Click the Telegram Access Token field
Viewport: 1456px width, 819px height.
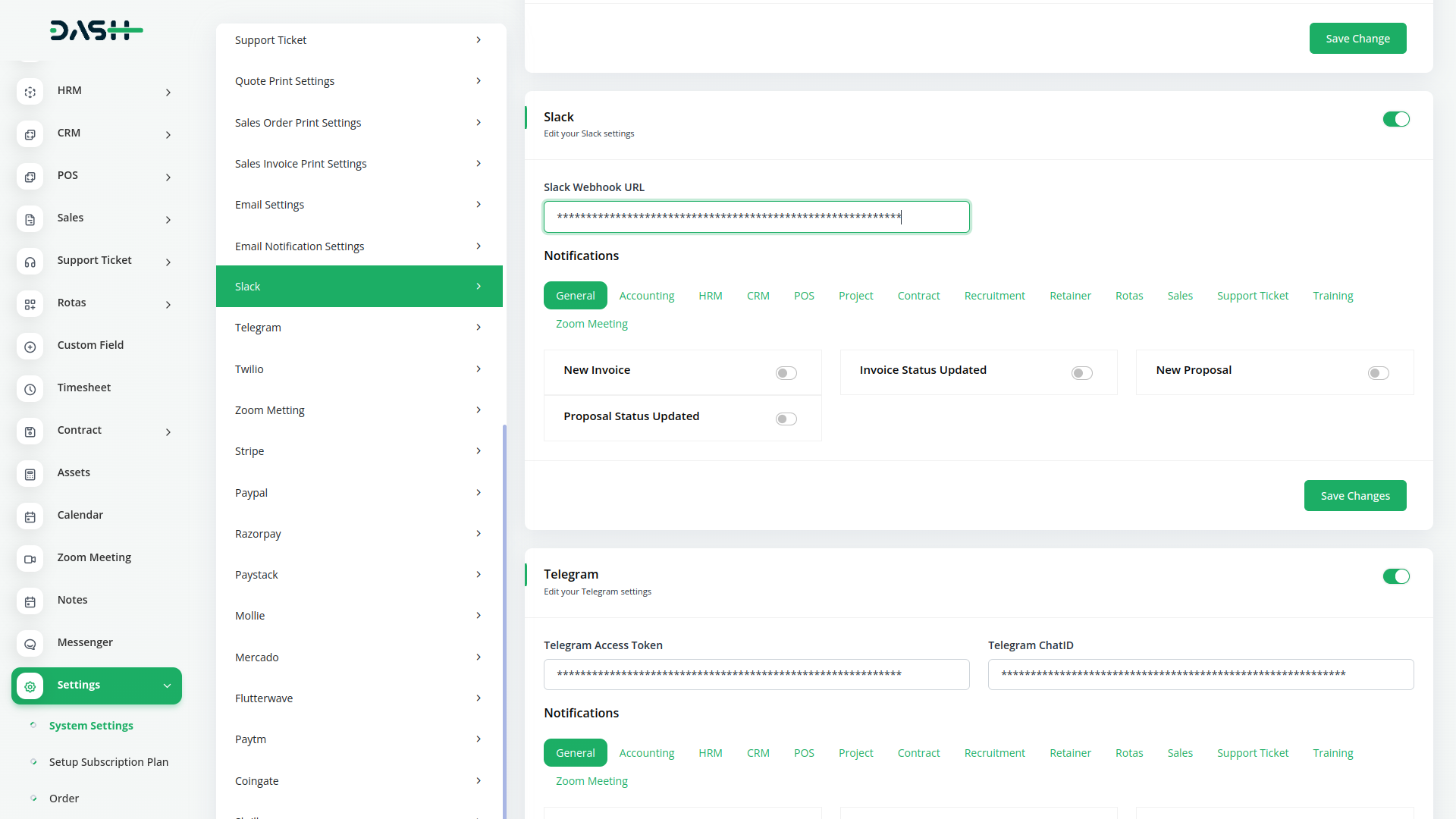pyautogui.click(x=756, y=674)
